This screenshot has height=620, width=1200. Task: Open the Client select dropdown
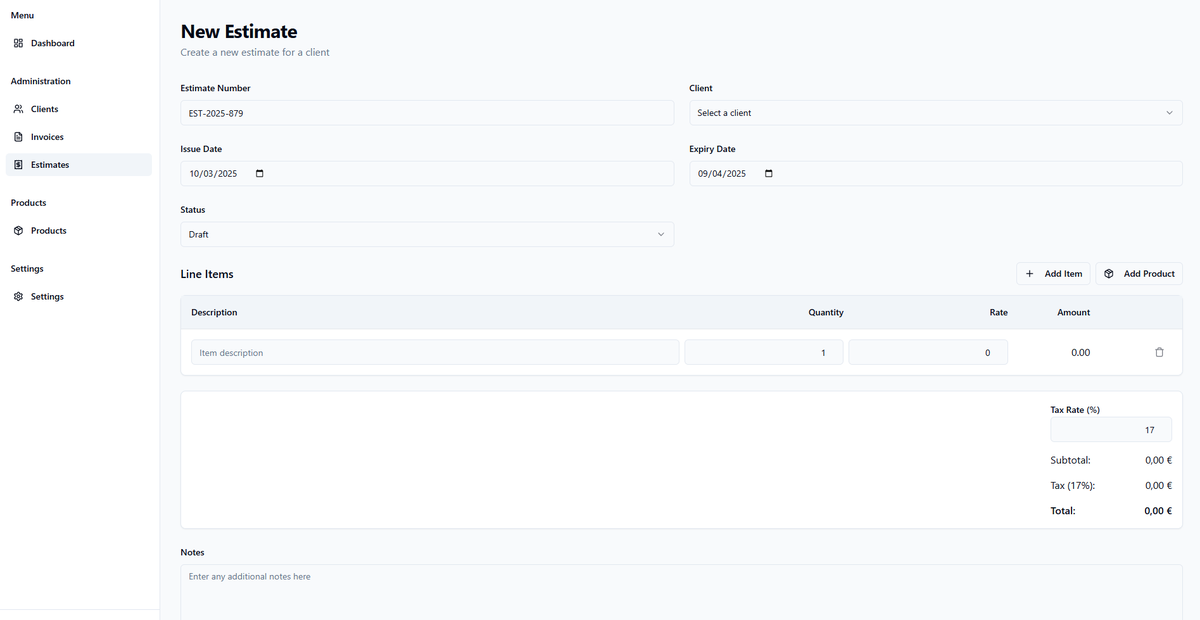935,113
